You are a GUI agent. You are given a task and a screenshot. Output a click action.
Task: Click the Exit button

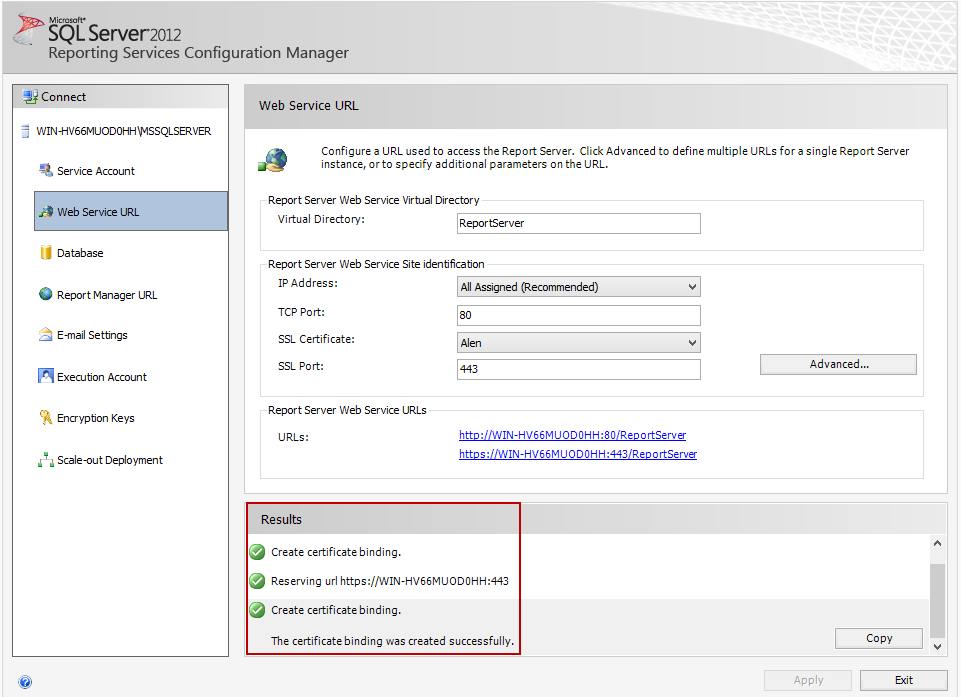903,680
